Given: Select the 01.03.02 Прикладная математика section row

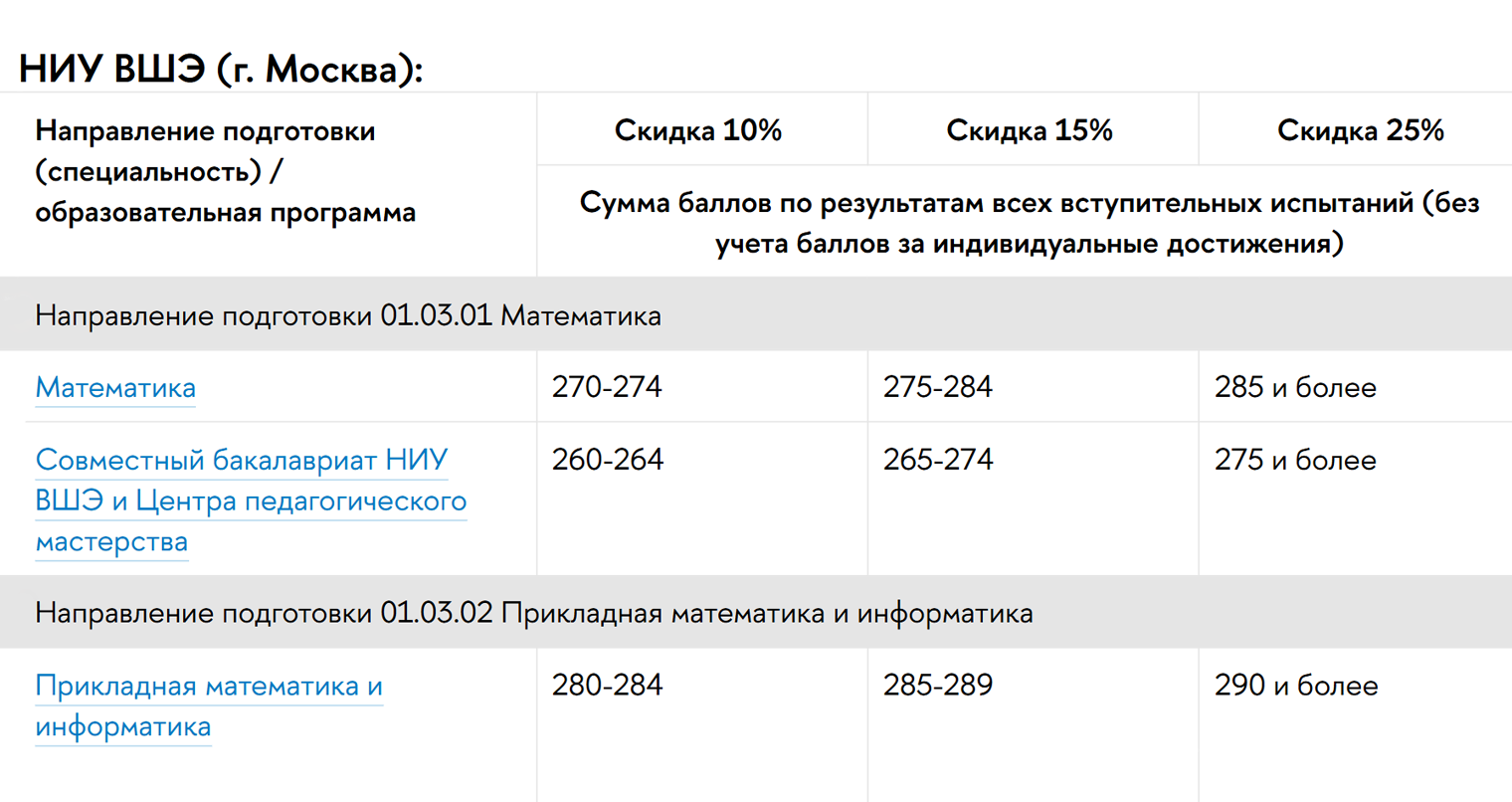Looking at the screenshot, I should click(756, 612).
